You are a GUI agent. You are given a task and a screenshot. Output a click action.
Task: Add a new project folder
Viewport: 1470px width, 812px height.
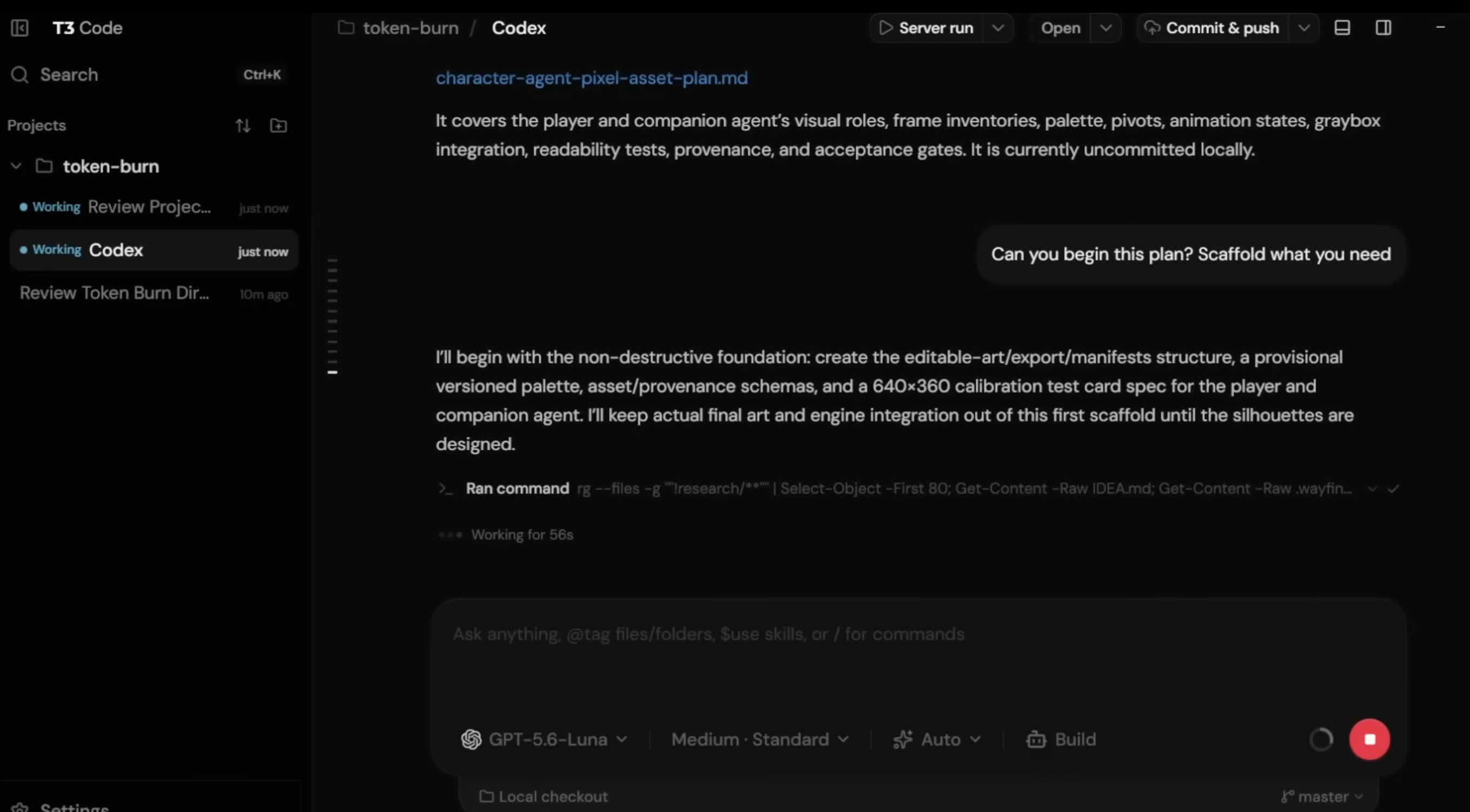click(279, 125)
